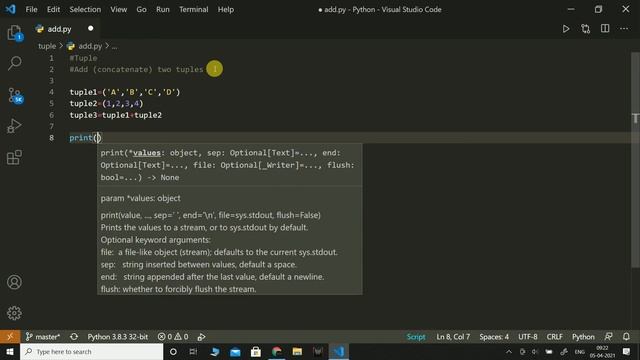
Task: Select Python 3.8.3 32-bit interpreter
Action: [118, 337]
